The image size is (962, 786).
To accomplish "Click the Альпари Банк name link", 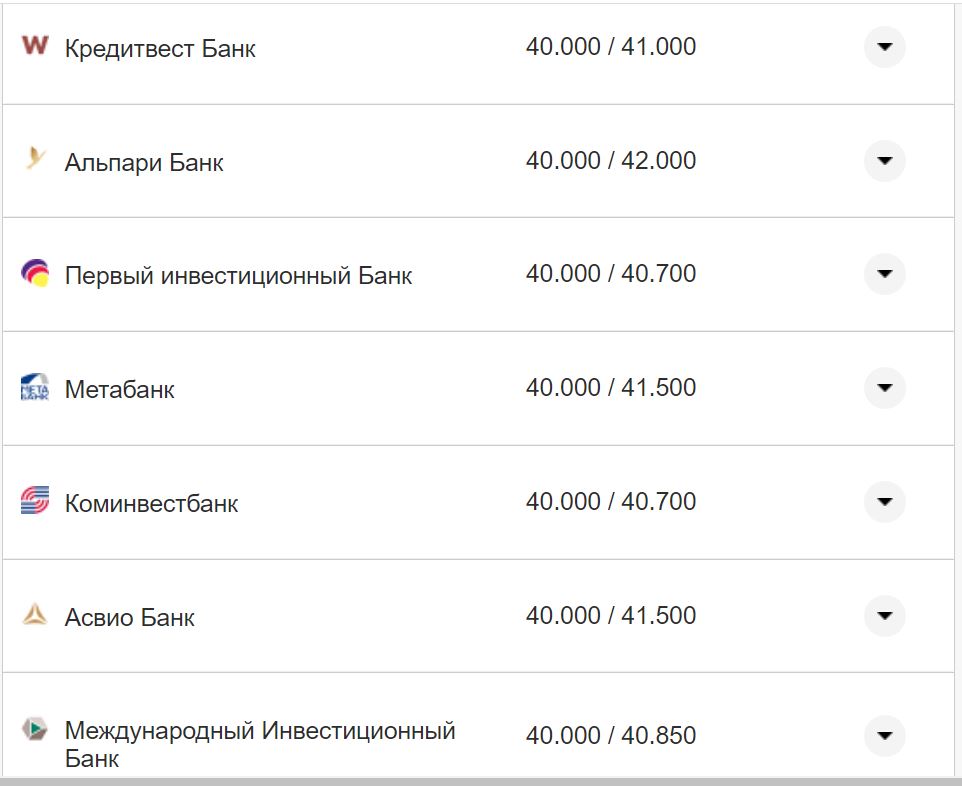I will point(144,160).
